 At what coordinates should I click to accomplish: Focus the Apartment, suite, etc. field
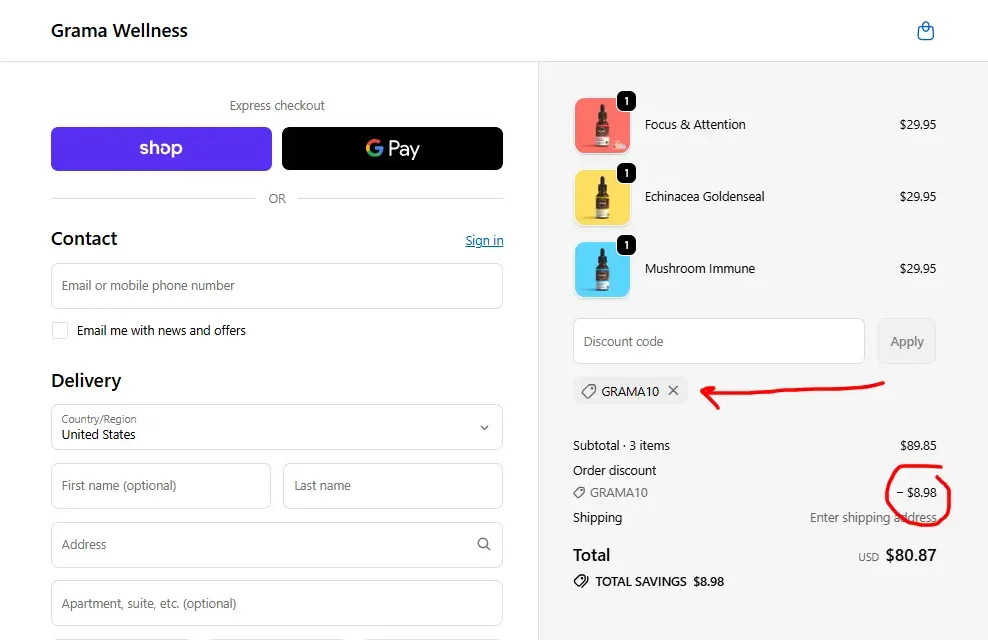click(x=277, y=603)
